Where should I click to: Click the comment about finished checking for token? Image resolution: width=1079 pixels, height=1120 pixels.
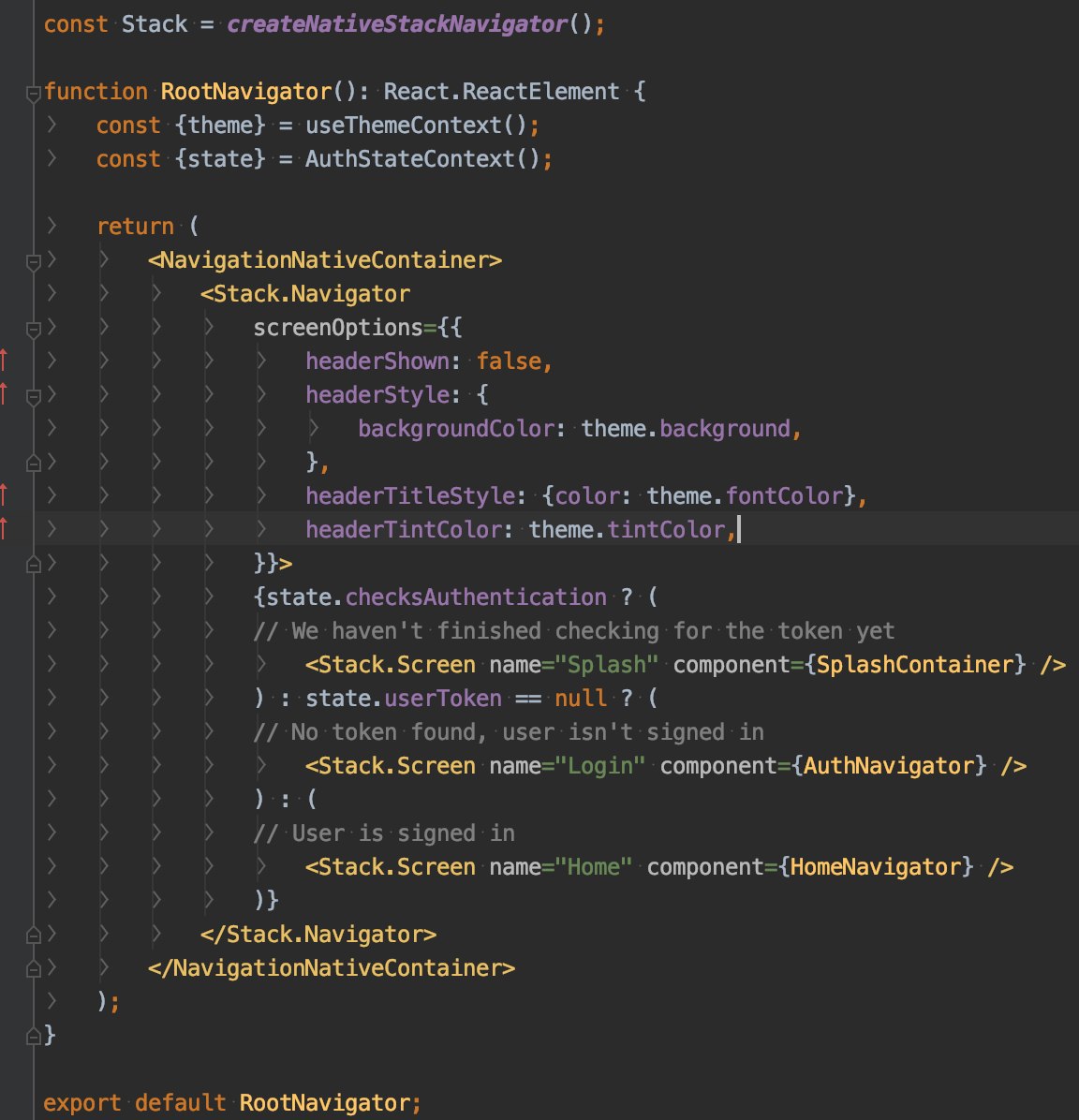(x=574, y=631)
